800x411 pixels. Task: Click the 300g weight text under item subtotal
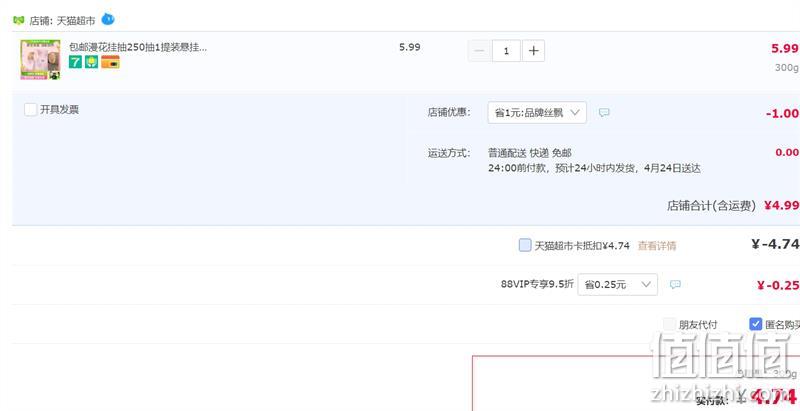786,68
